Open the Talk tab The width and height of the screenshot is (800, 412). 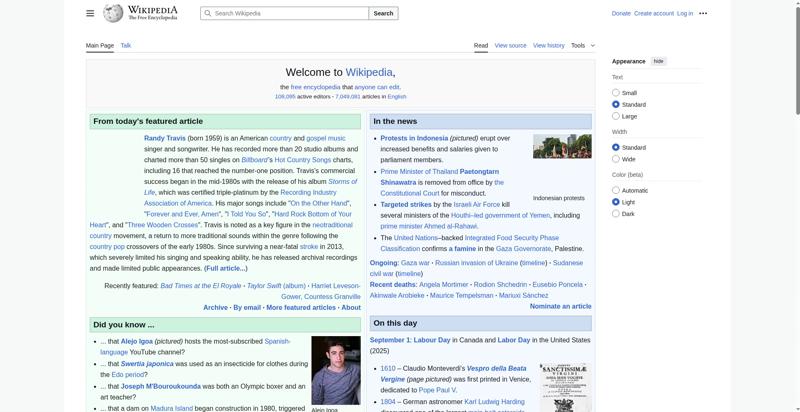click(126, 45)
